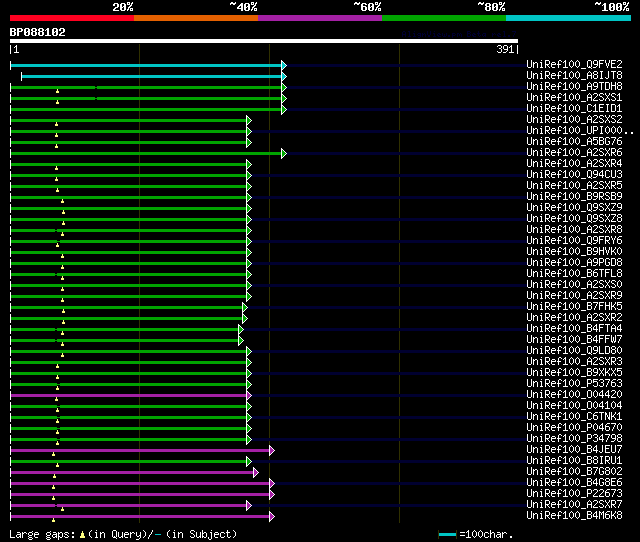The width and height of the screenshot is (640, 542).
Task: Select UniRef100_C1EID1 subject label
Action: (574, 109)
